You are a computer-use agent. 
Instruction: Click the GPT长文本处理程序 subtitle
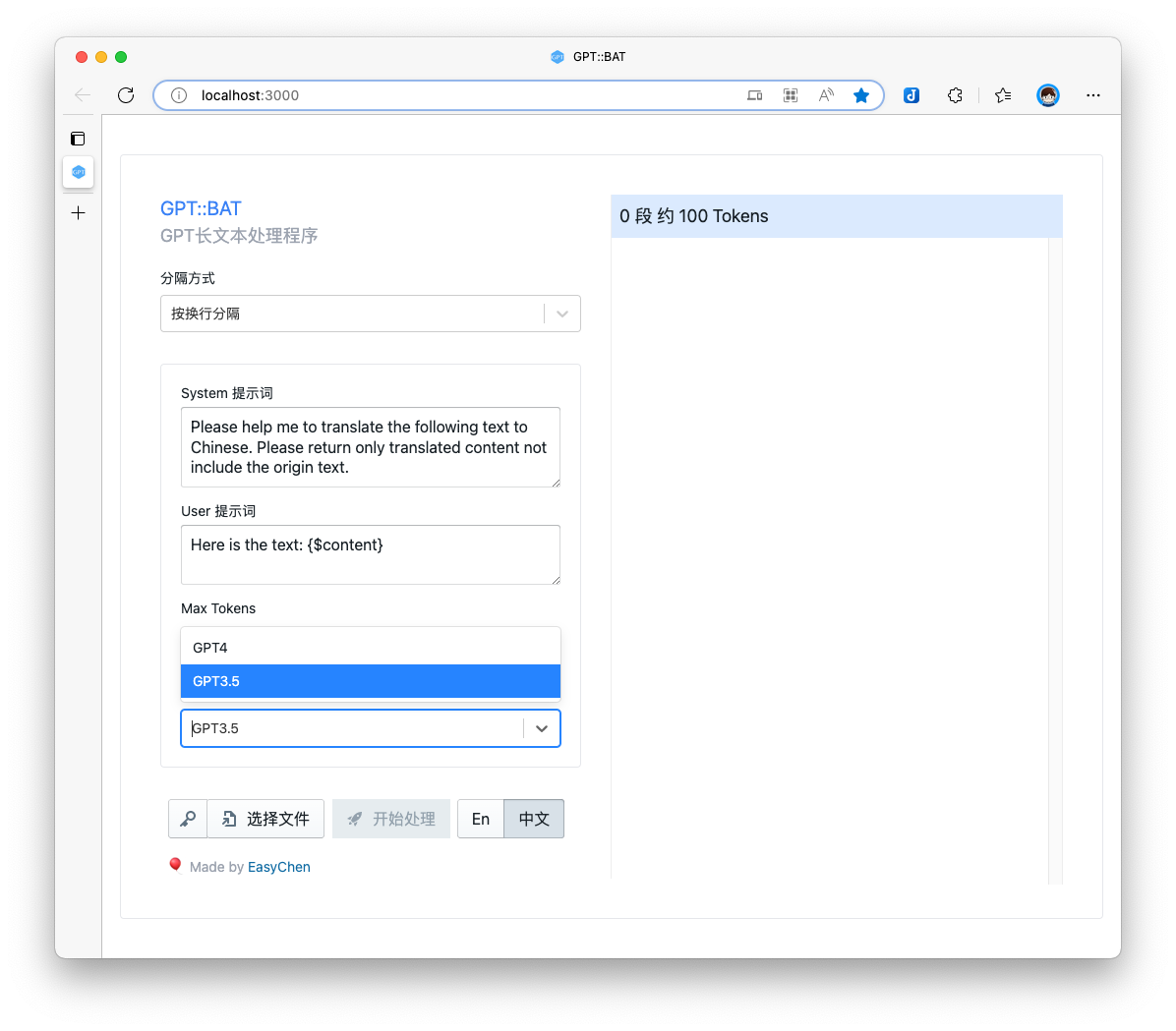(239, 236)
